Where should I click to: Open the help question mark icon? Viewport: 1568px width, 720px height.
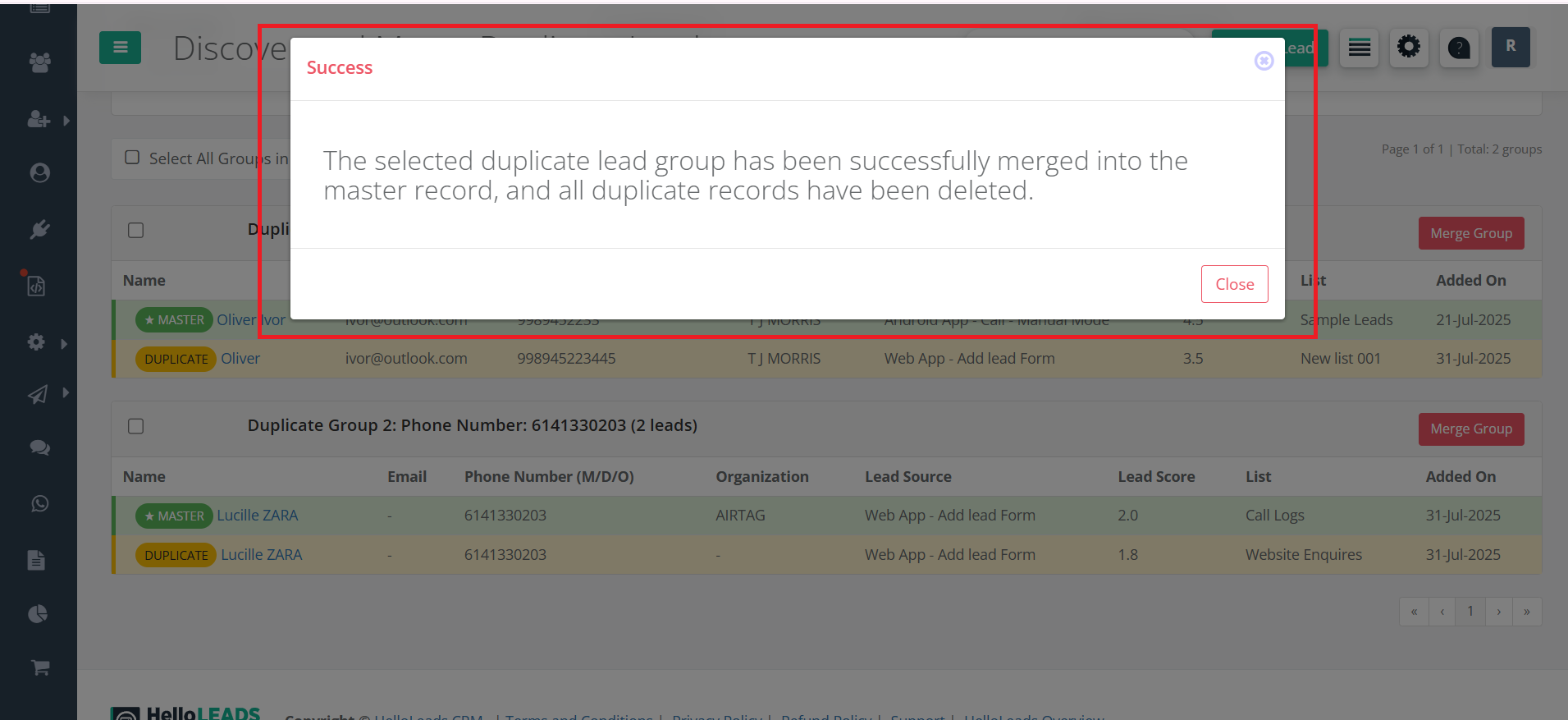tap(1459, 48)
